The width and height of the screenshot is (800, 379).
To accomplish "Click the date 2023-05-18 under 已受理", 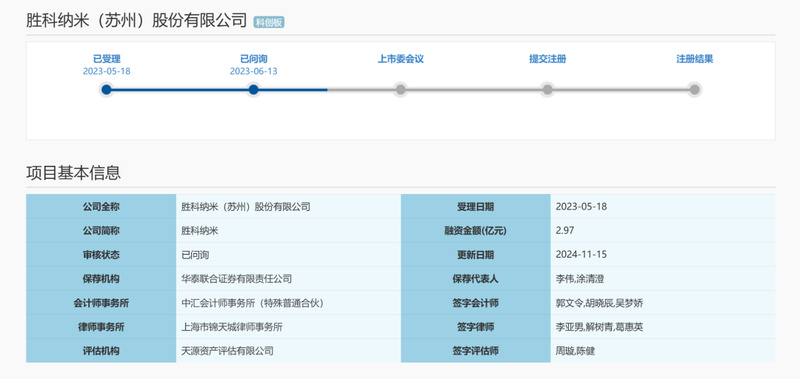I will pyautogui.click(x=107, y=71).
